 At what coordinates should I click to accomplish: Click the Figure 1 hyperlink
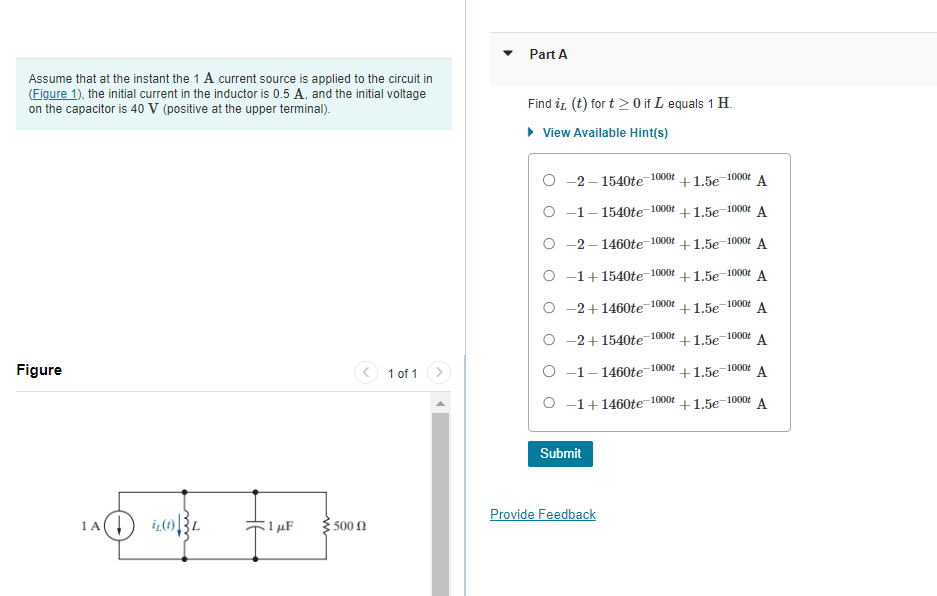tap(55, 93)
